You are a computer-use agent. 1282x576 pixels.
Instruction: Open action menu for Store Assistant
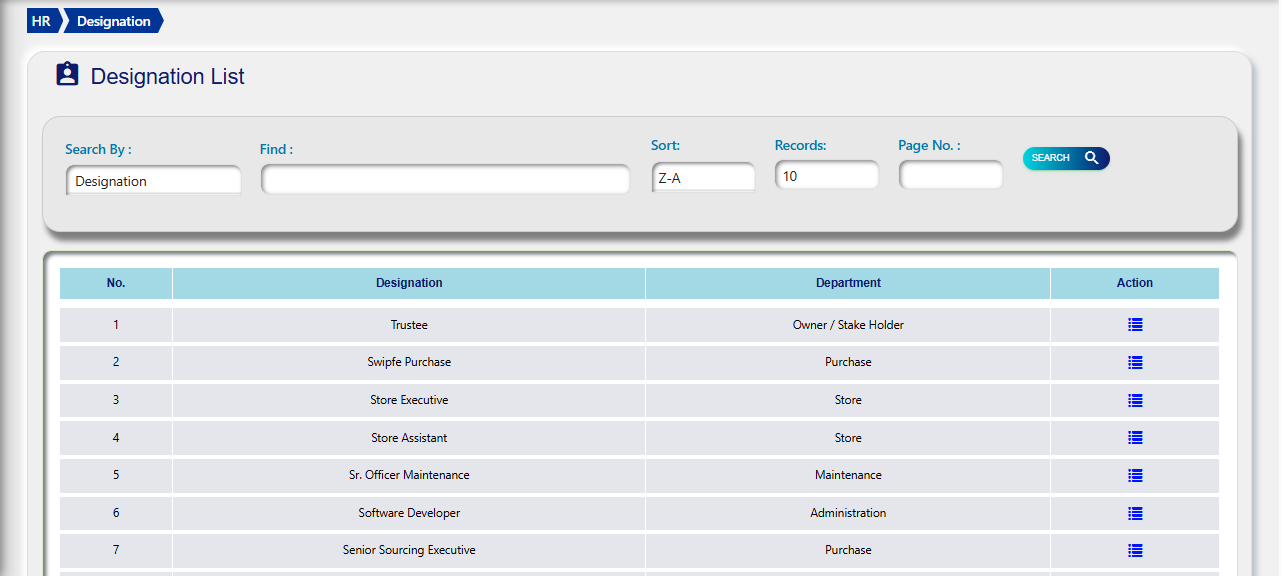coord(1134,437)
